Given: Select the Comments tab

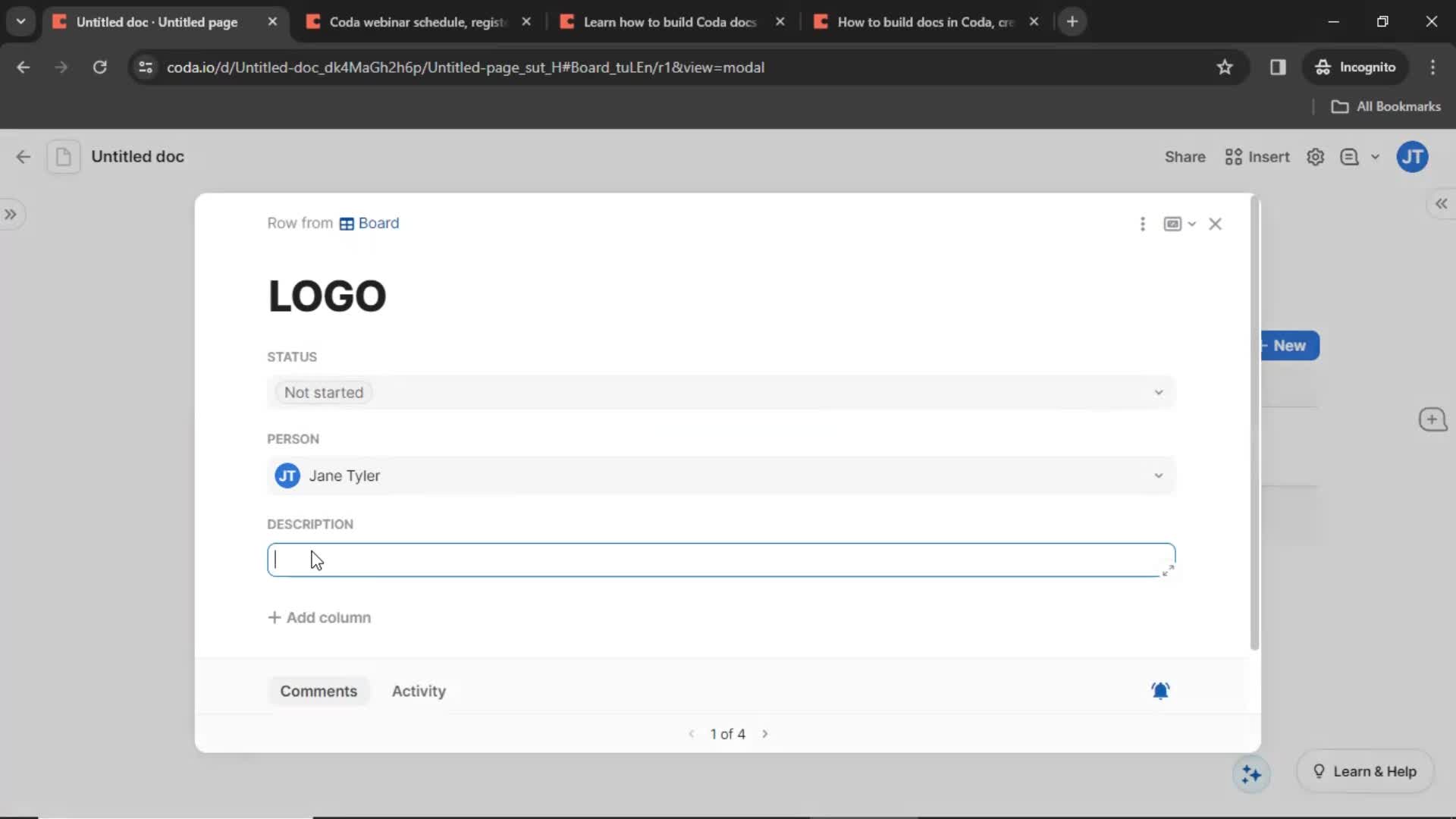Looking at the screenshot, I should [x=318, y=691].
